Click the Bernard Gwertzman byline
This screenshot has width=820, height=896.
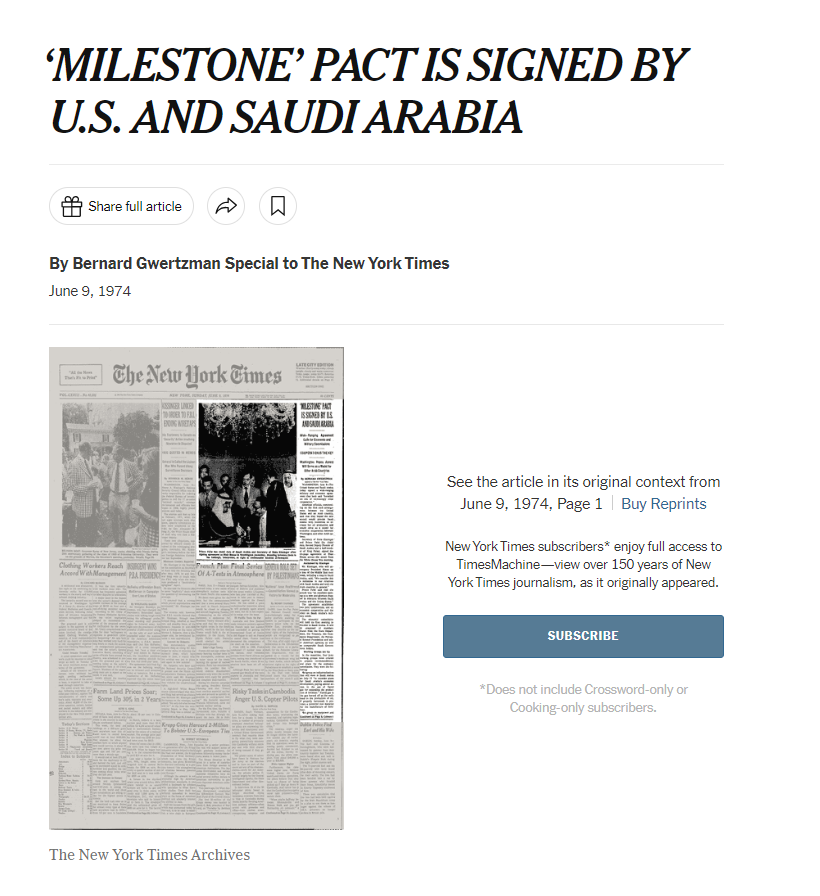pyautogui.click(x=249, y=263)
